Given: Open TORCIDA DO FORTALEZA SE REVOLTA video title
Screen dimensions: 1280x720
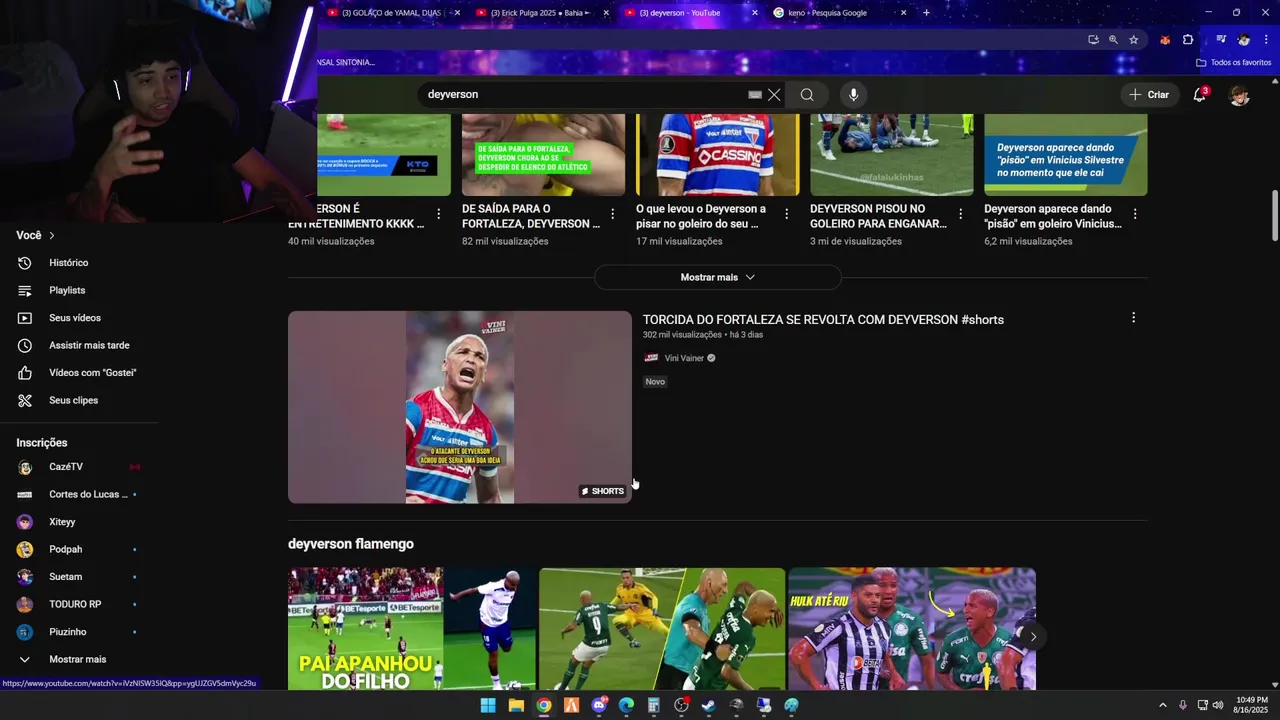Looking at the screenshot, I should coord(823,320).
